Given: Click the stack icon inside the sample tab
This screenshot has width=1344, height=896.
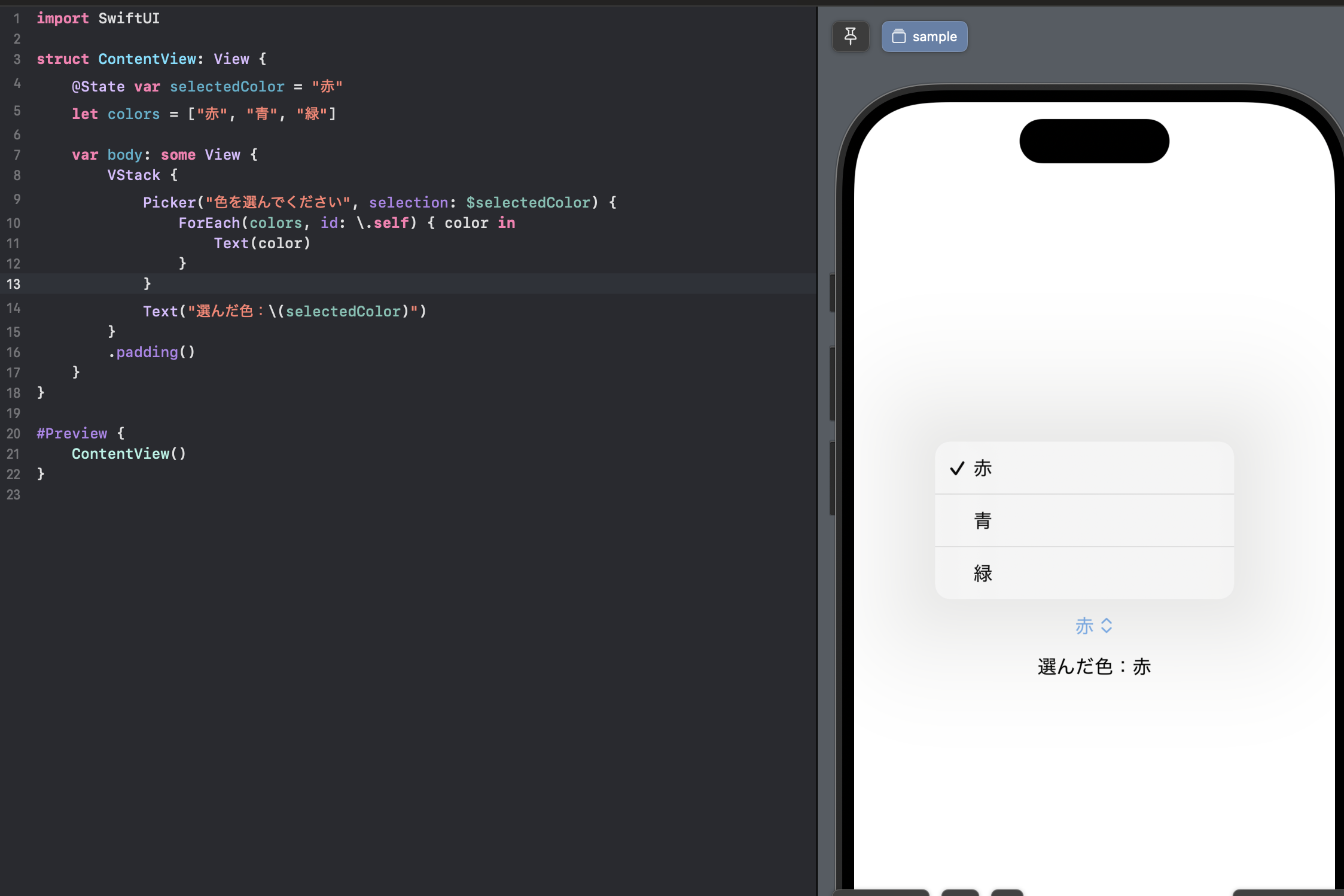Looking at the screenshot, I should coord(898,36).
